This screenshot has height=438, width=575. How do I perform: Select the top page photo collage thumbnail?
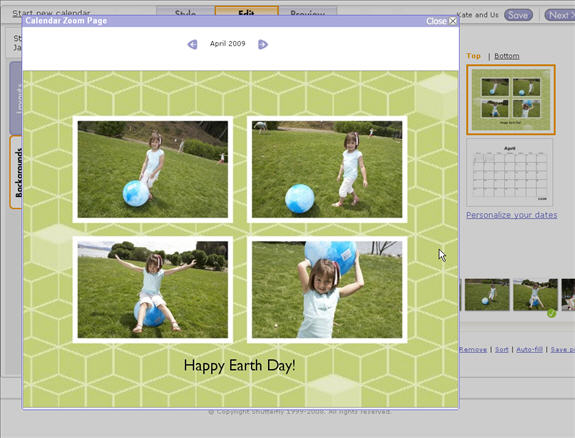tap(511, 100)
